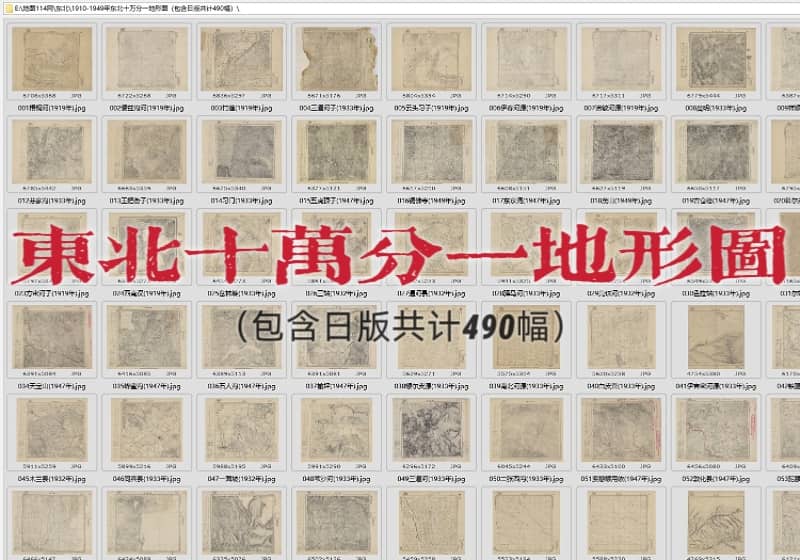Image resolution: width=800 pixels, height=560 pixels.
Task: Select the dark map thumbnail numbered 049
Action: [x=432, y=430]
